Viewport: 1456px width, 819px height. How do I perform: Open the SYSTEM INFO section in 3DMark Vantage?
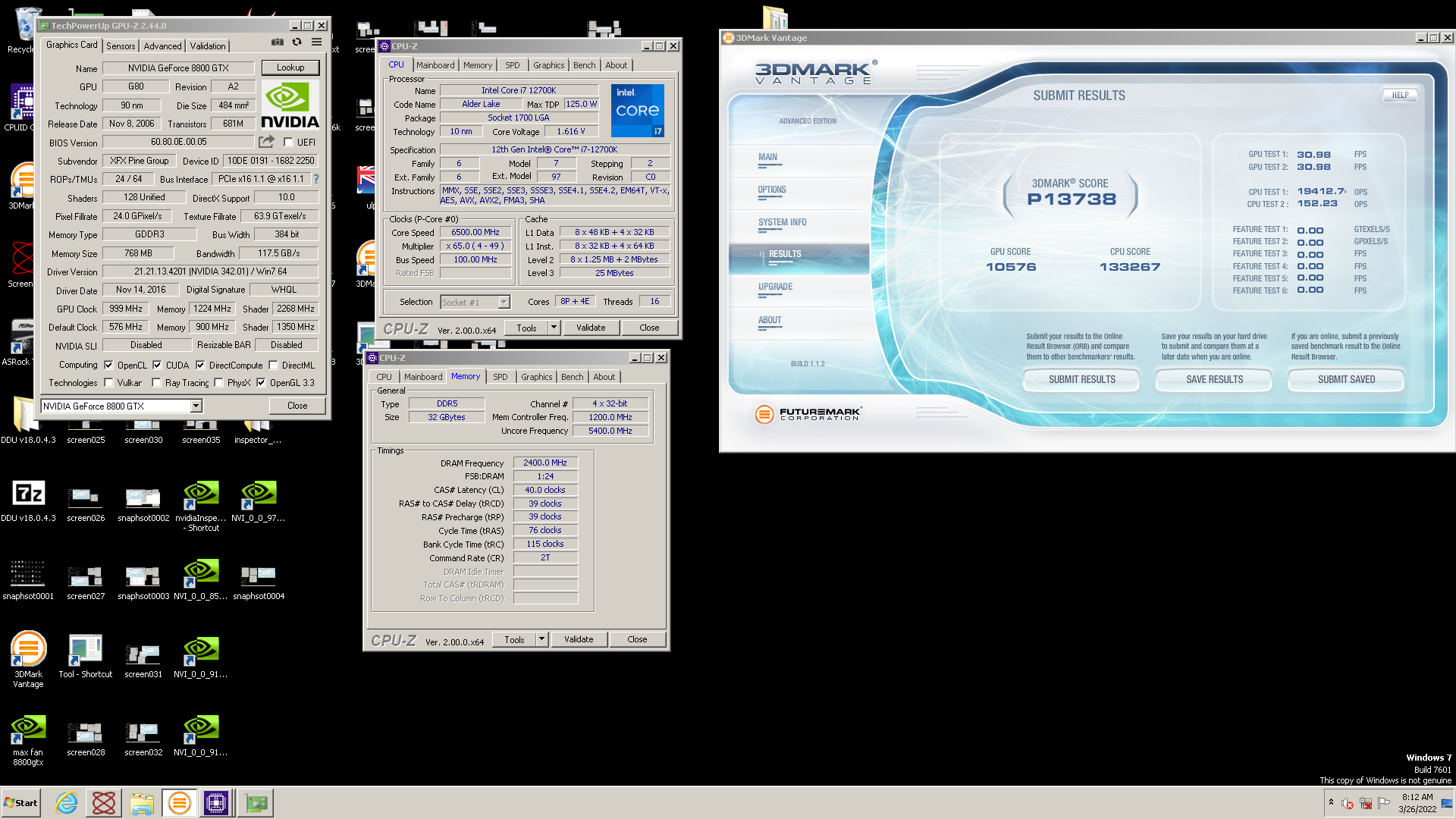783,223
